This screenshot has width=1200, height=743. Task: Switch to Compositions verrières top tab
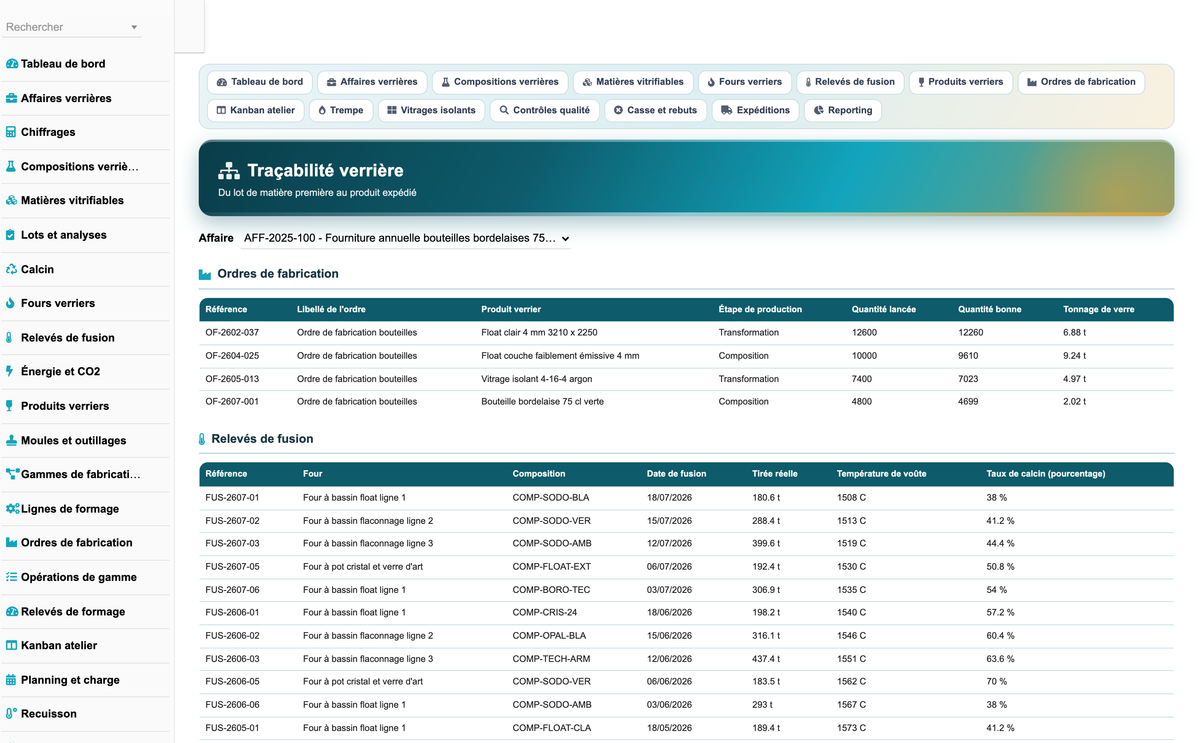pos(501,82)
